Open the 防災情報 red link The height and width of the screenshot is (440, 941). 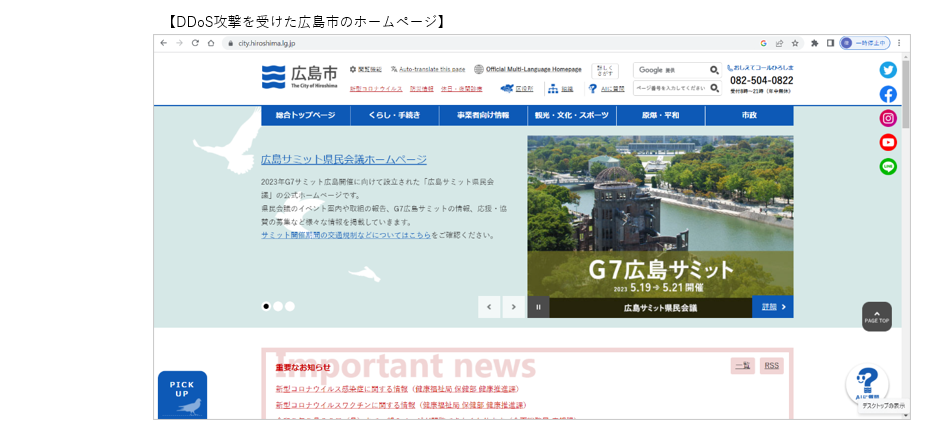pyautogui.click(x=421, y=89)
